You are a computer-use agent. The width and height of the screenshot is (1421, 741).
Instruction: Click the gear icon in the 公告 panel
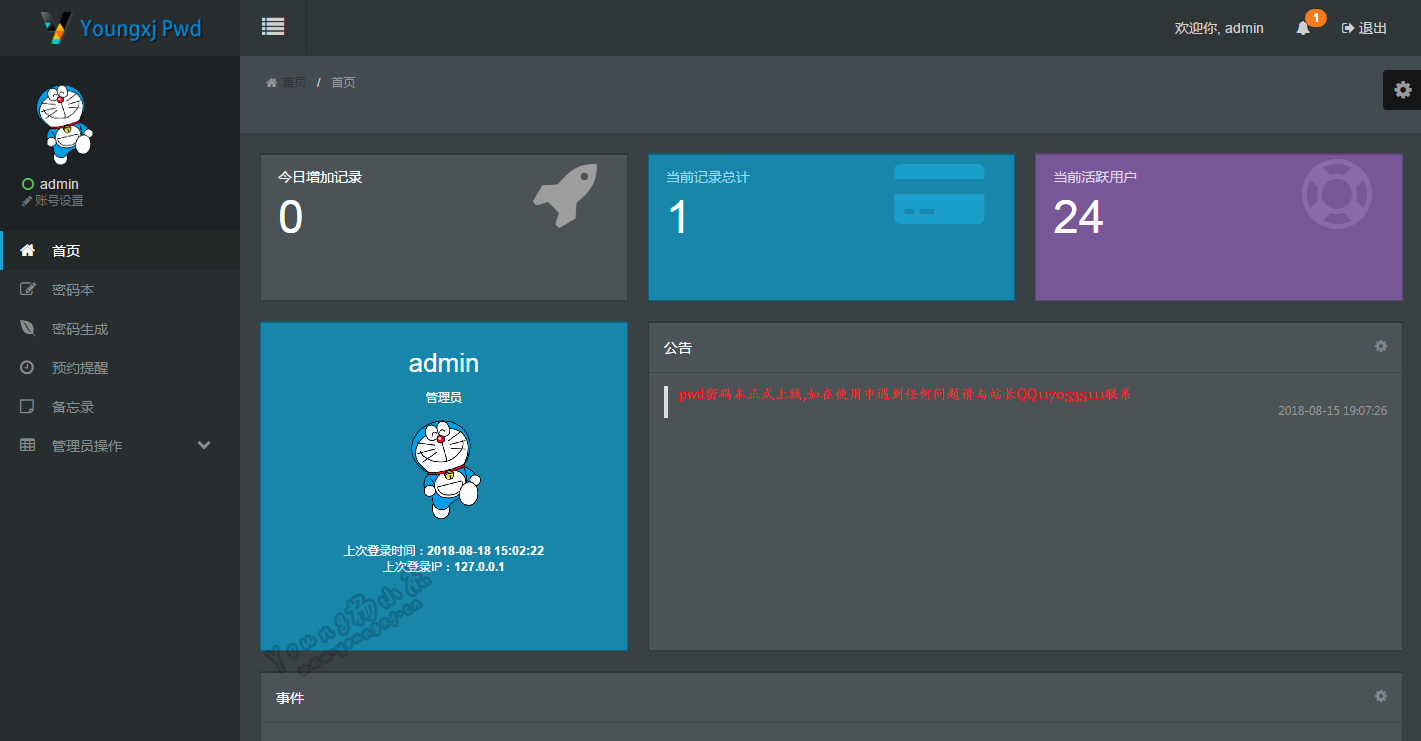pyautogui.click(x=1381, y=346)
